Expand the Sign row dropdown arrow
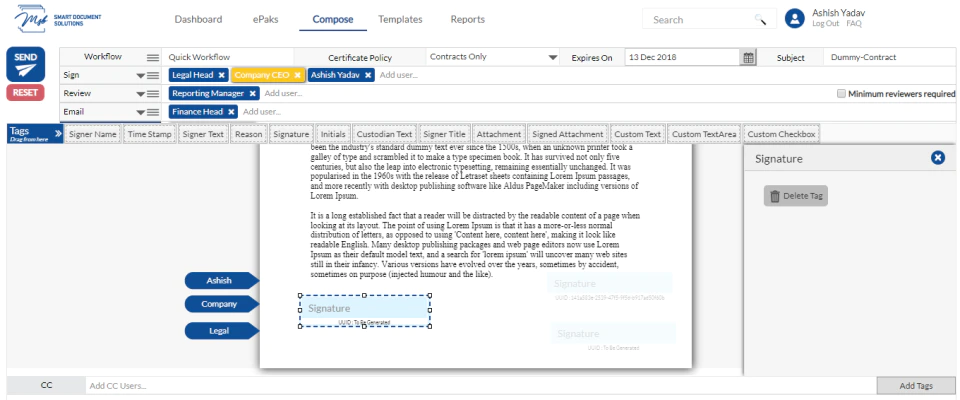Screen dimensions: 960x400 point(140,75)
